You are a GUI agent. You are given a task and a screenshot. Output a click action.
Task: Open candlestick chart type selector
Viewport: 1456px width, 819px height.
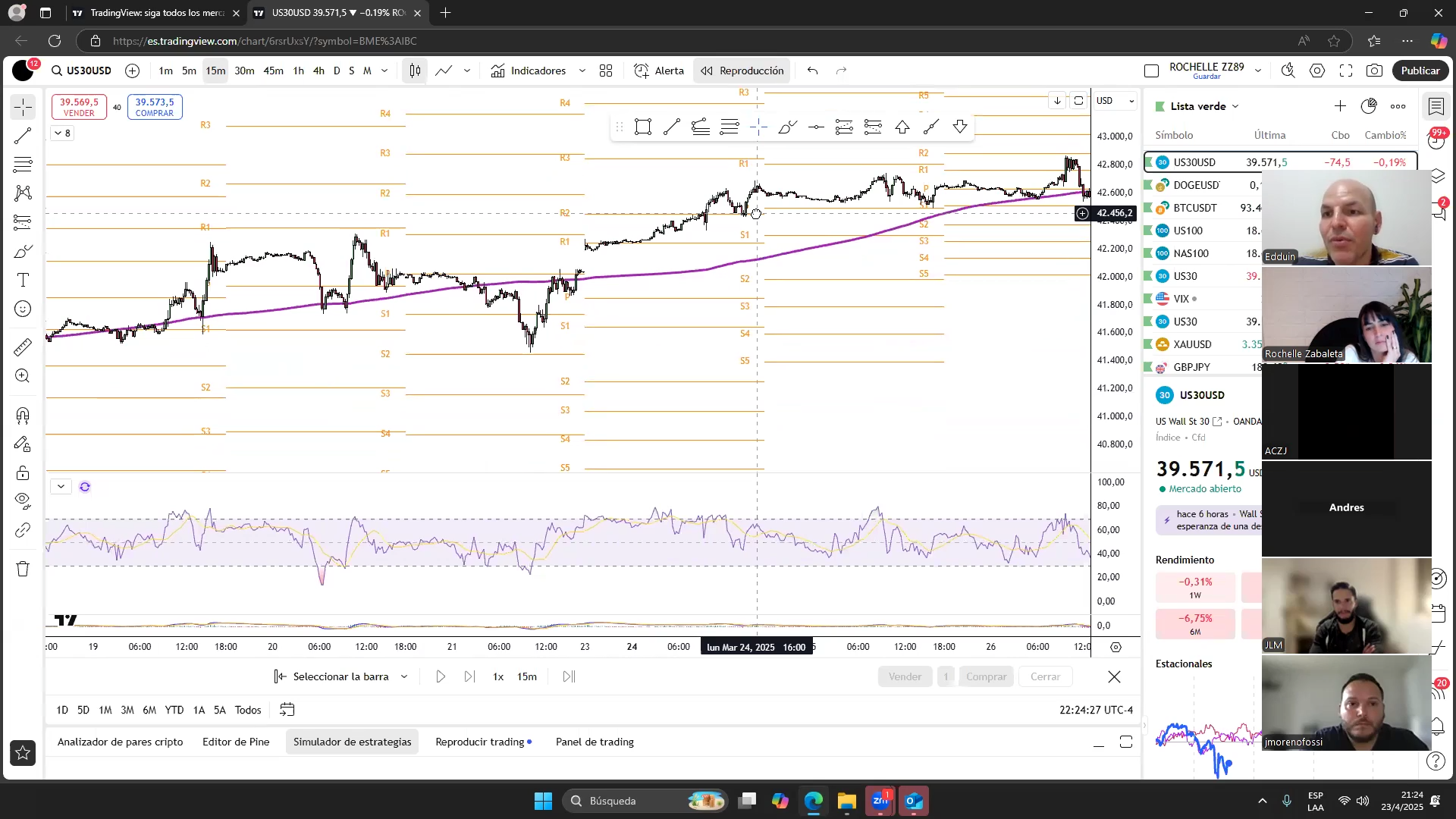click(x=415, y=71)
